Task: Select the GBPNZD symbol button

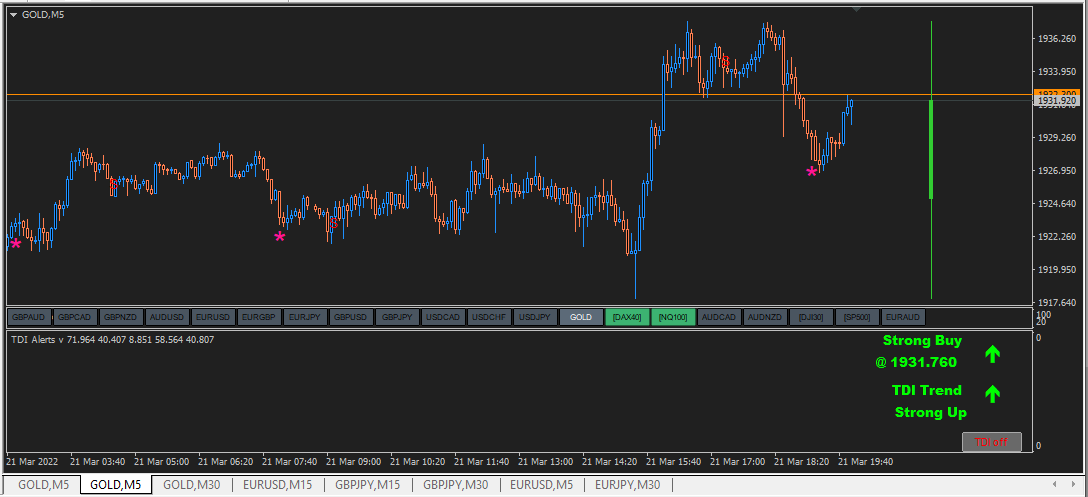Action: pyautogui.click(x=121, y=317)
